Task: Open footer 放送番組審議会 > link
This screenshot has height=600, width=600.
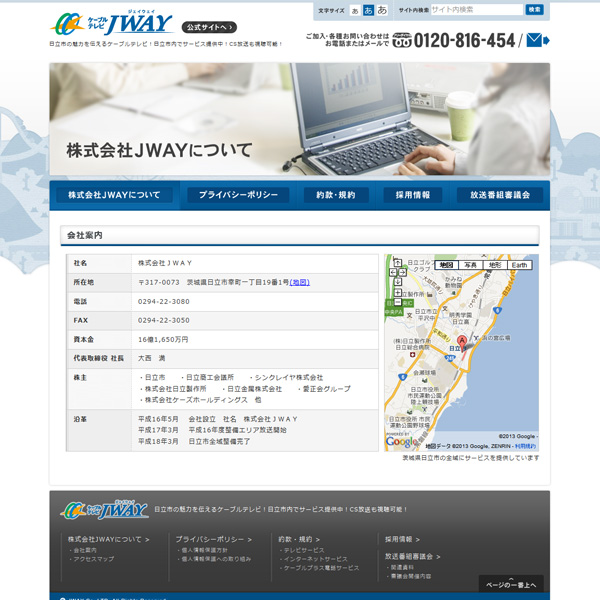Action: pyautogui.click(x=412, y=556)
